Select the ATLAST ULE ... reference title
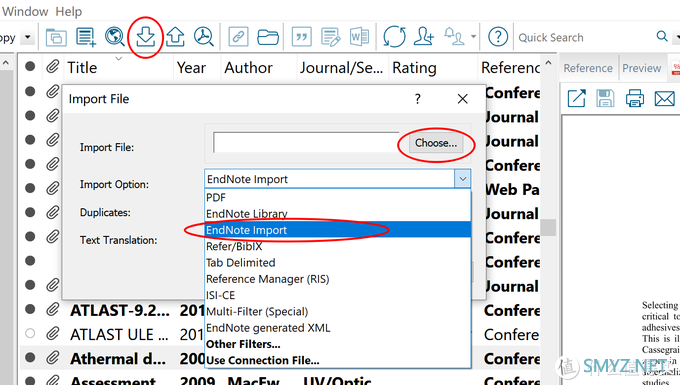The image size is (680, 385). [119, 335]
